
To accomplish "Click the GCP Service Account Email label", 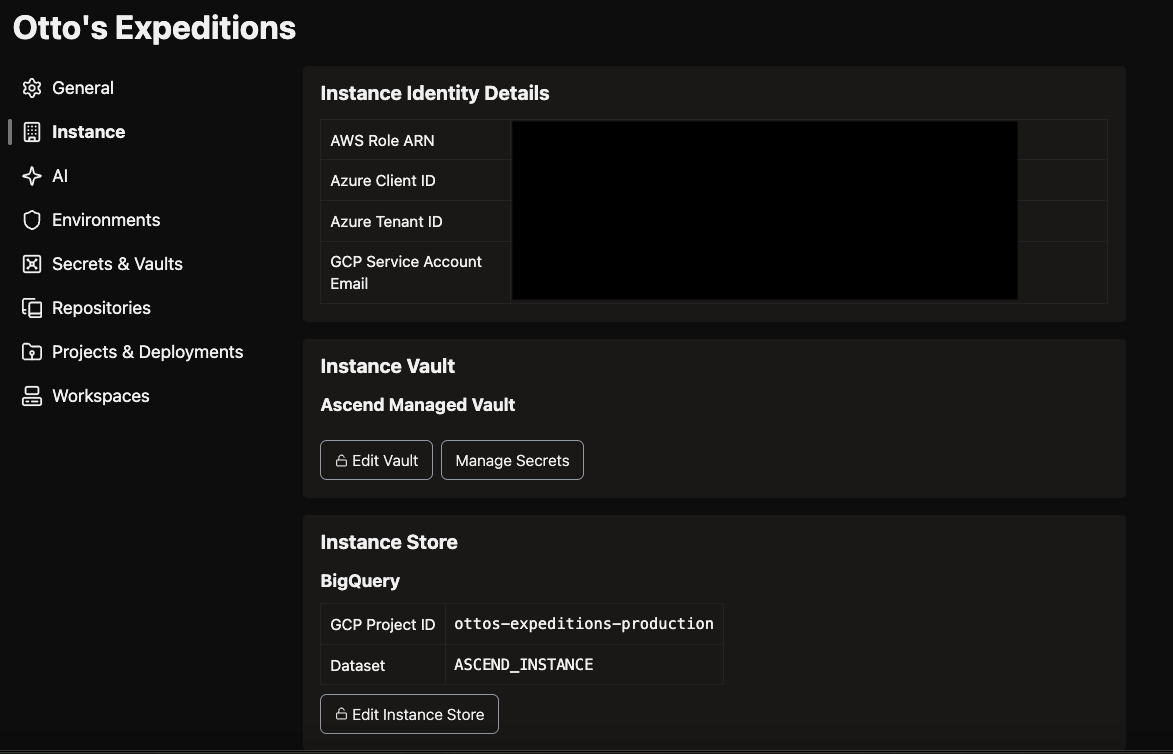I will [406, 272].
